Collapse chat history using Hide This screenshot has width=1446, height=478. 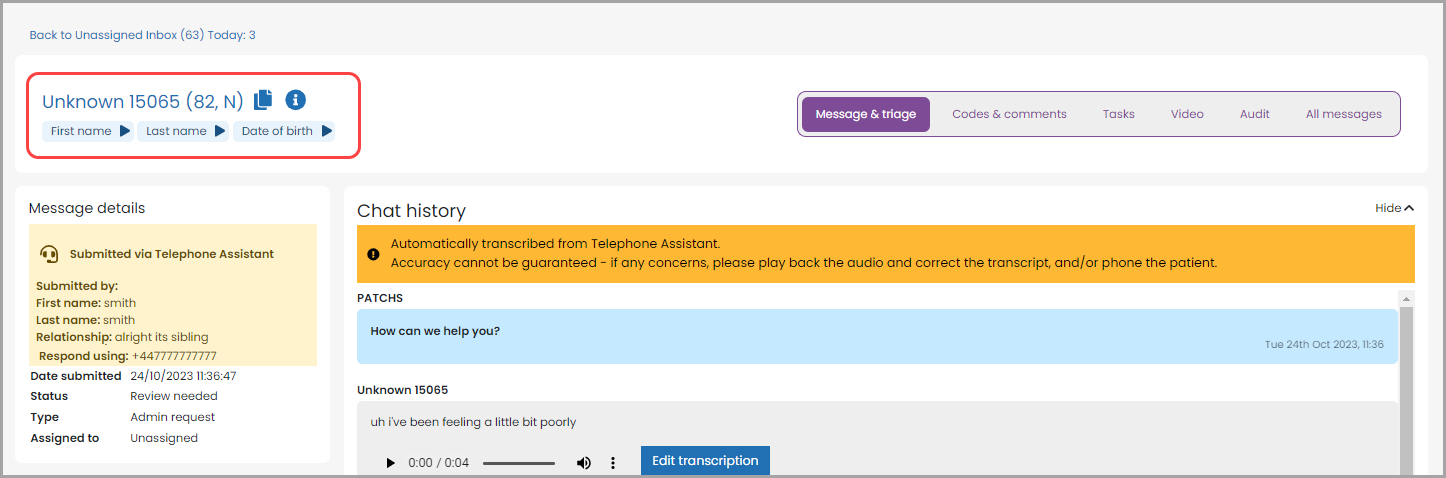click(1394, 208)
